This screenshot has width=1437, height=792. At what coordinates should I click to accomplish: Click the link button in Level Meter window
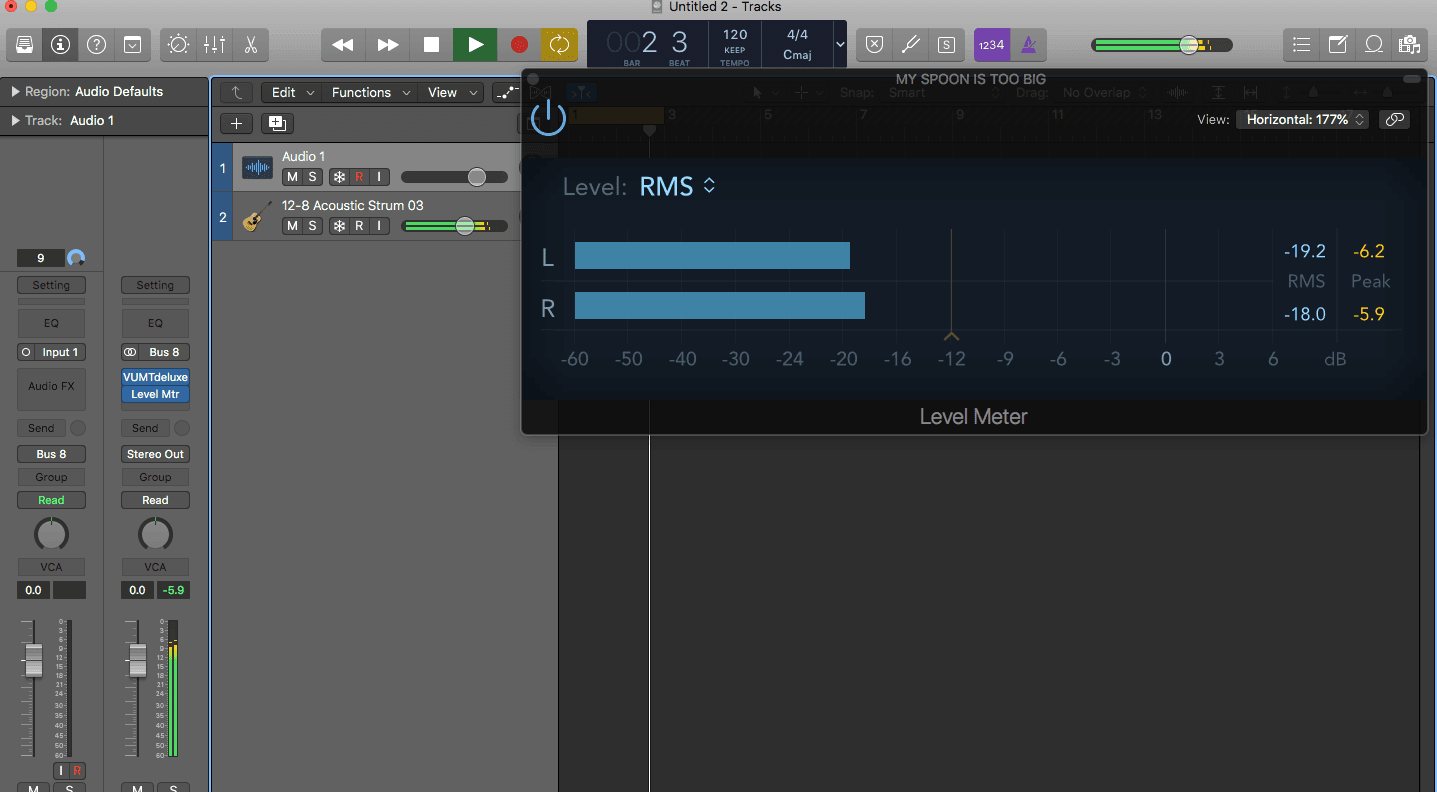(x=1394, y=119)
